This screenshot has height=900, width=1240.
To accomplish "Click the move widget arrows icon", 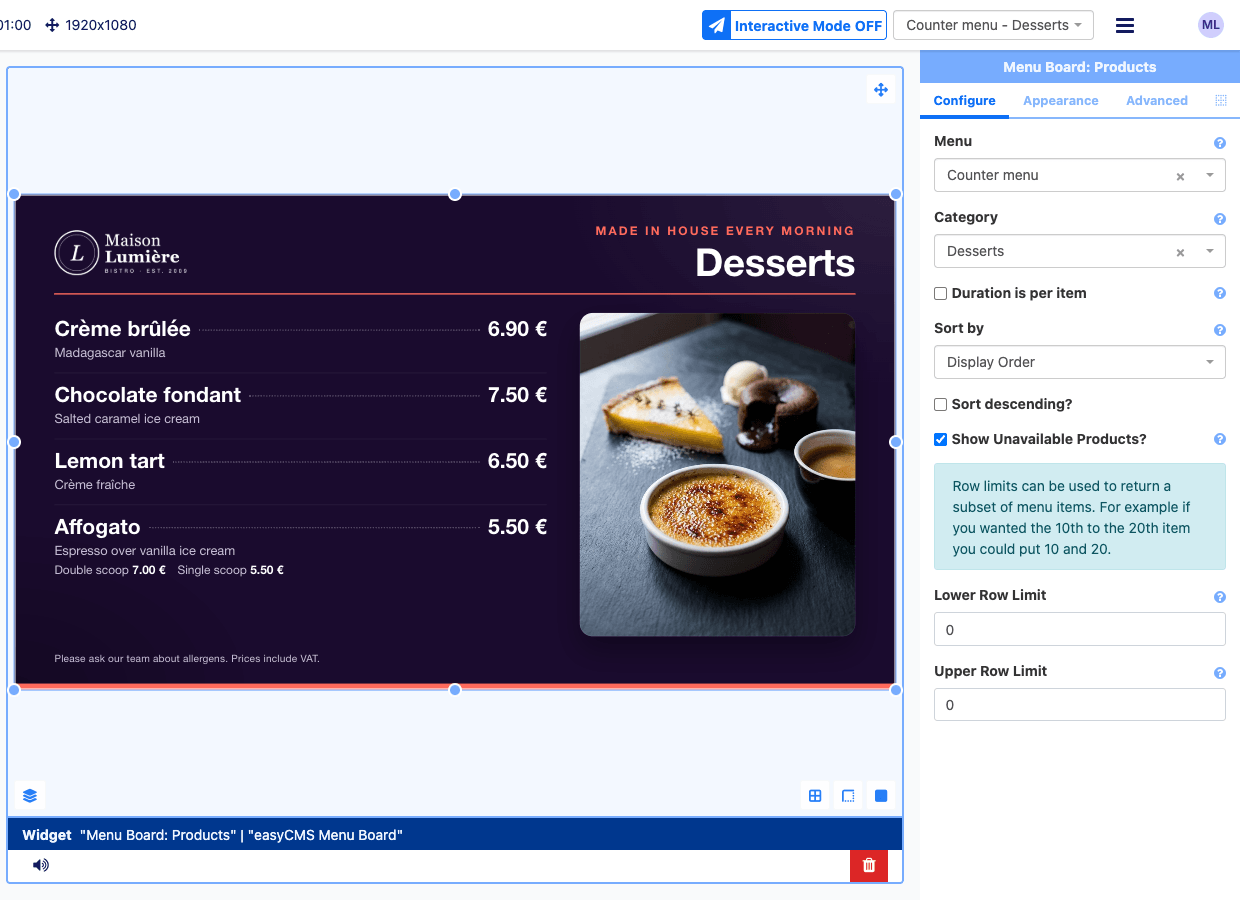I will coord(881,90).
